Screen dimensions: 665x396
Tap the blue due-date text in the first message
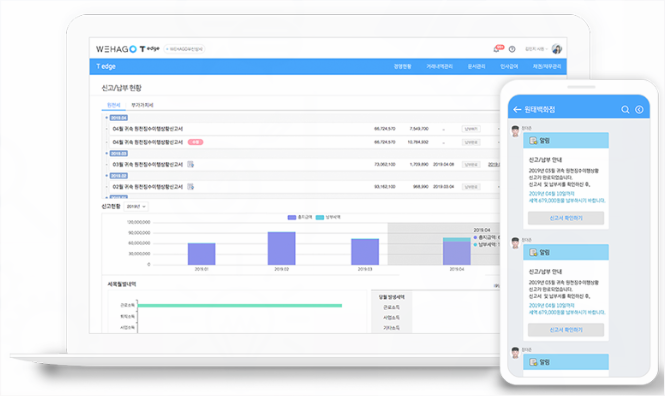pos(566,197)
